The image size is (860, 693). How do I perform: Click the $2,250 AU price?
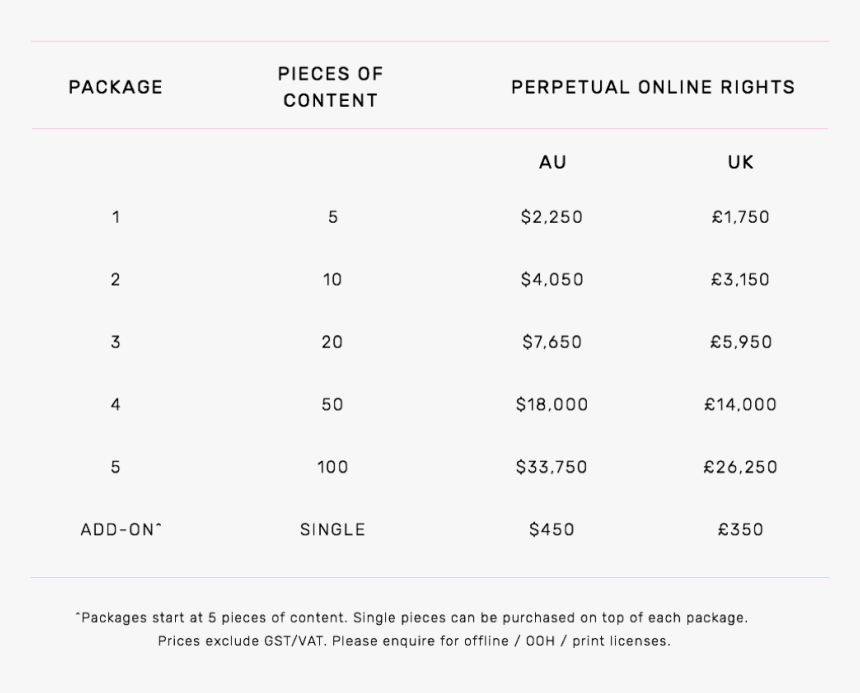[x=552, y=217]
